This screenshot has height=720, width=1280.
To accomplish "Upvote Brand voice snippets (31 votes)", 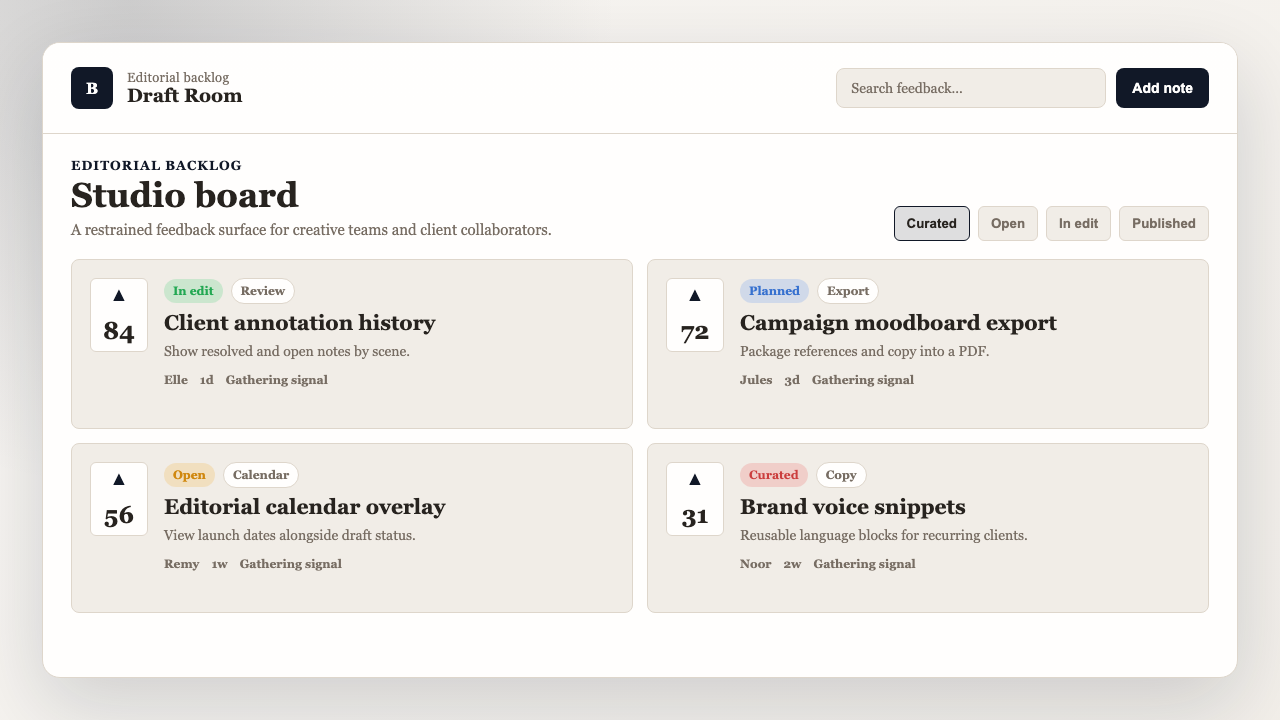I will [695, 499].
